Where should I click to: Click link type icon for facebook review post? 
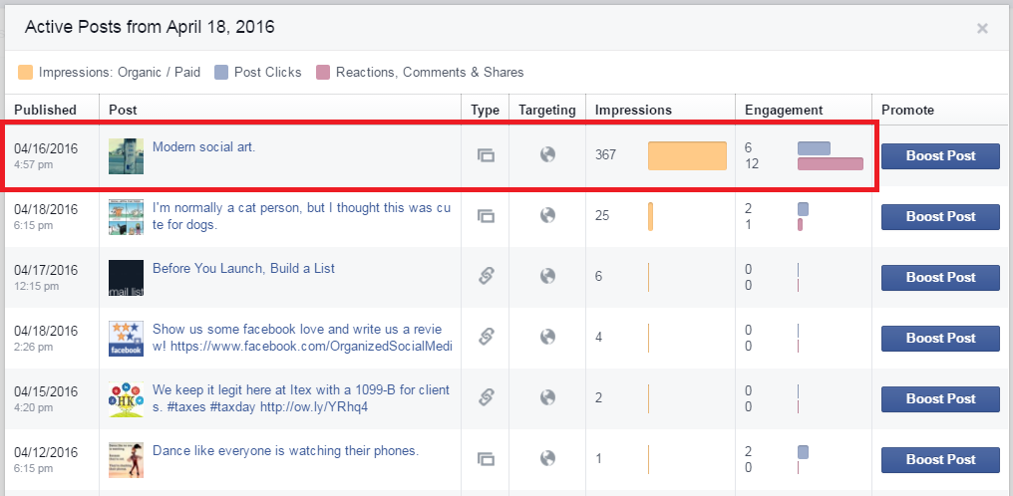486,337
